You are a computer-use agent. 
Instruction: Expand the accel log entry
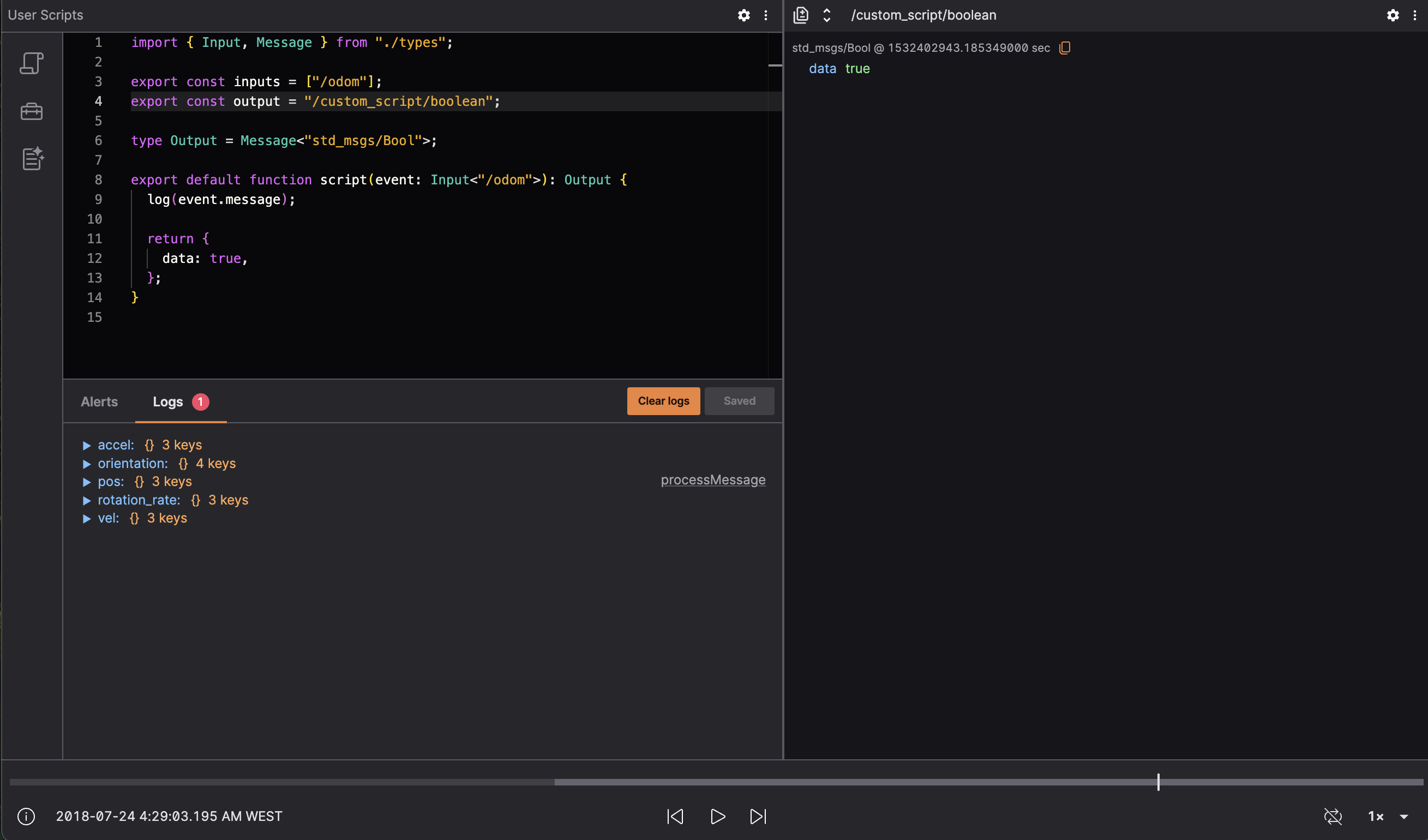(x=87, y=446)
